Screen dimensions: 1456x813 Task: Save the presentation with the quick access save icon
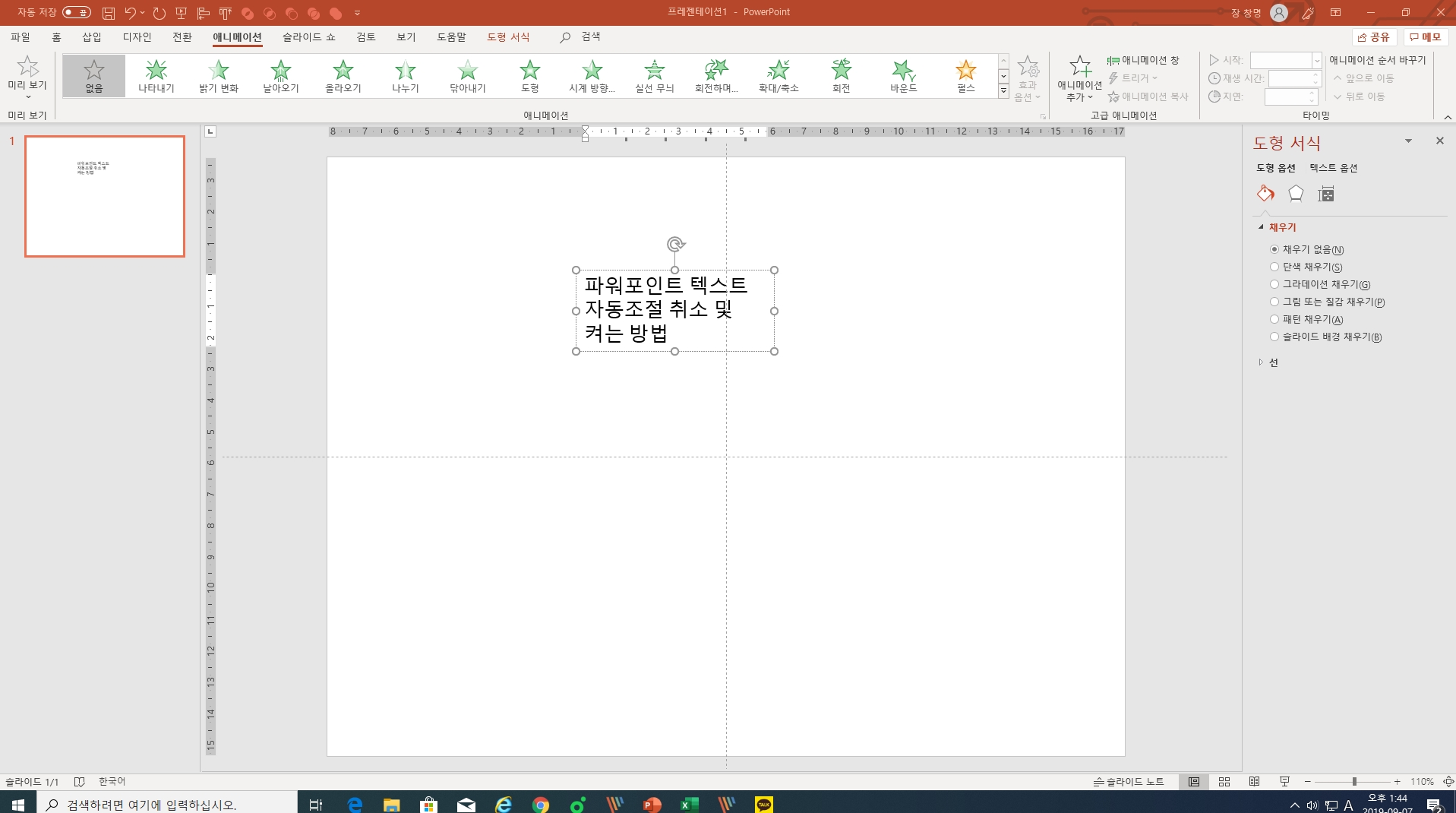(x=109, y=13)
